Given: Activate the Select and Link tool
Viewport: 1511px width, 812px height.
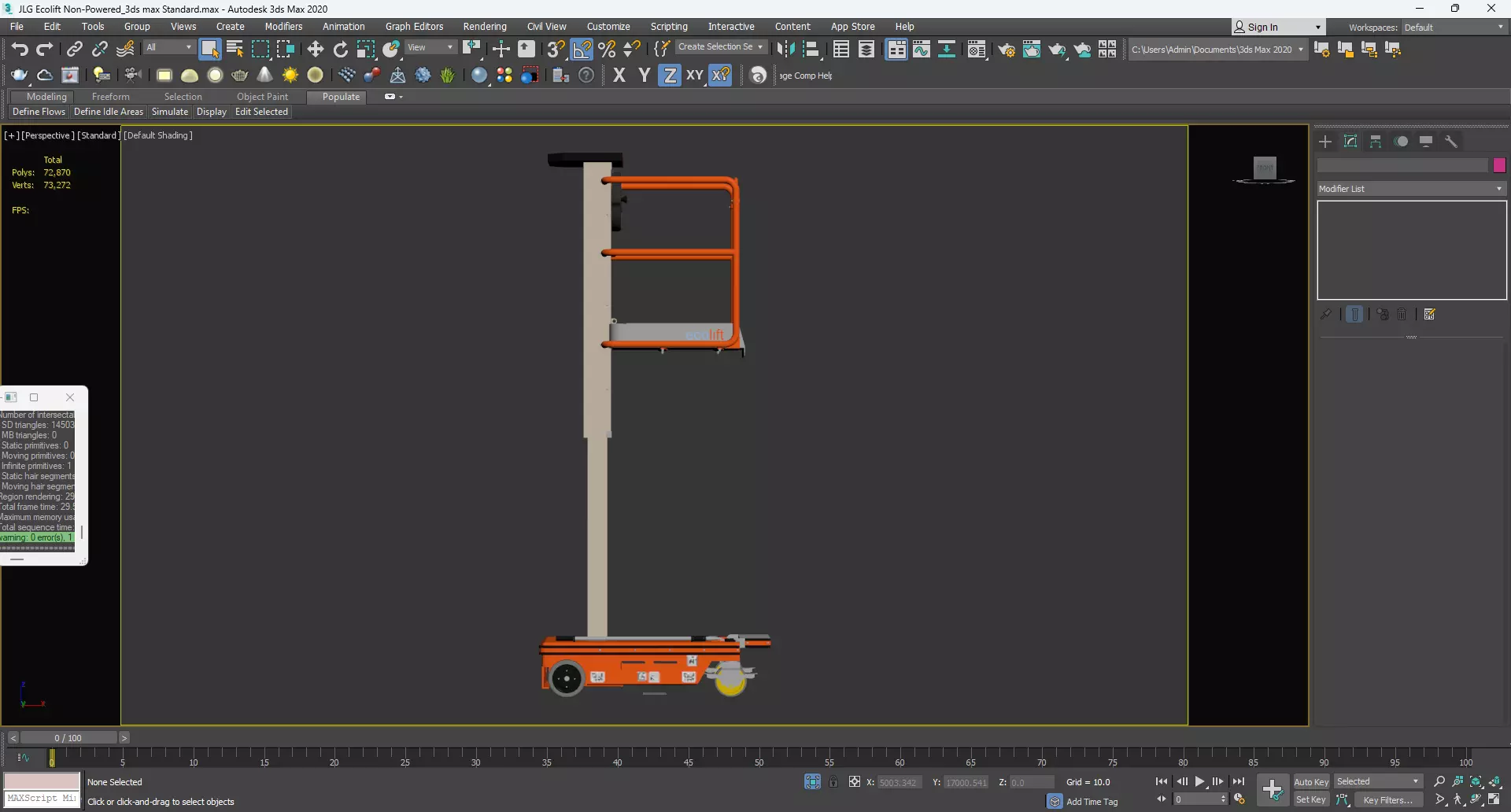Looking at the screenshot, I should 74,49.
